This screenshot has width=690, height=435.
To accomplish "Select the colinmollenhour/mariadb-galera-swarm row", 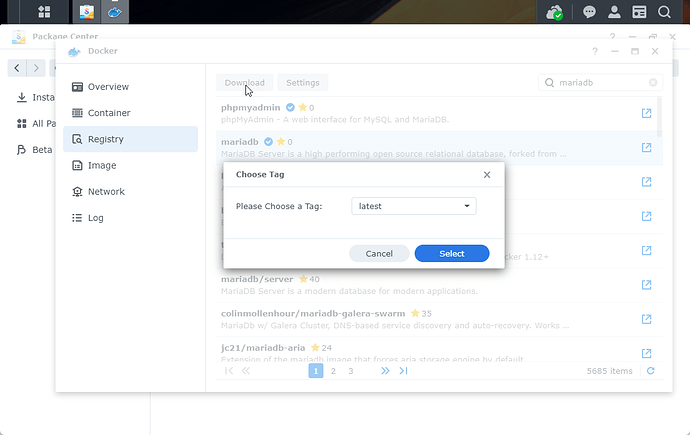I will (x=439, y=319).
